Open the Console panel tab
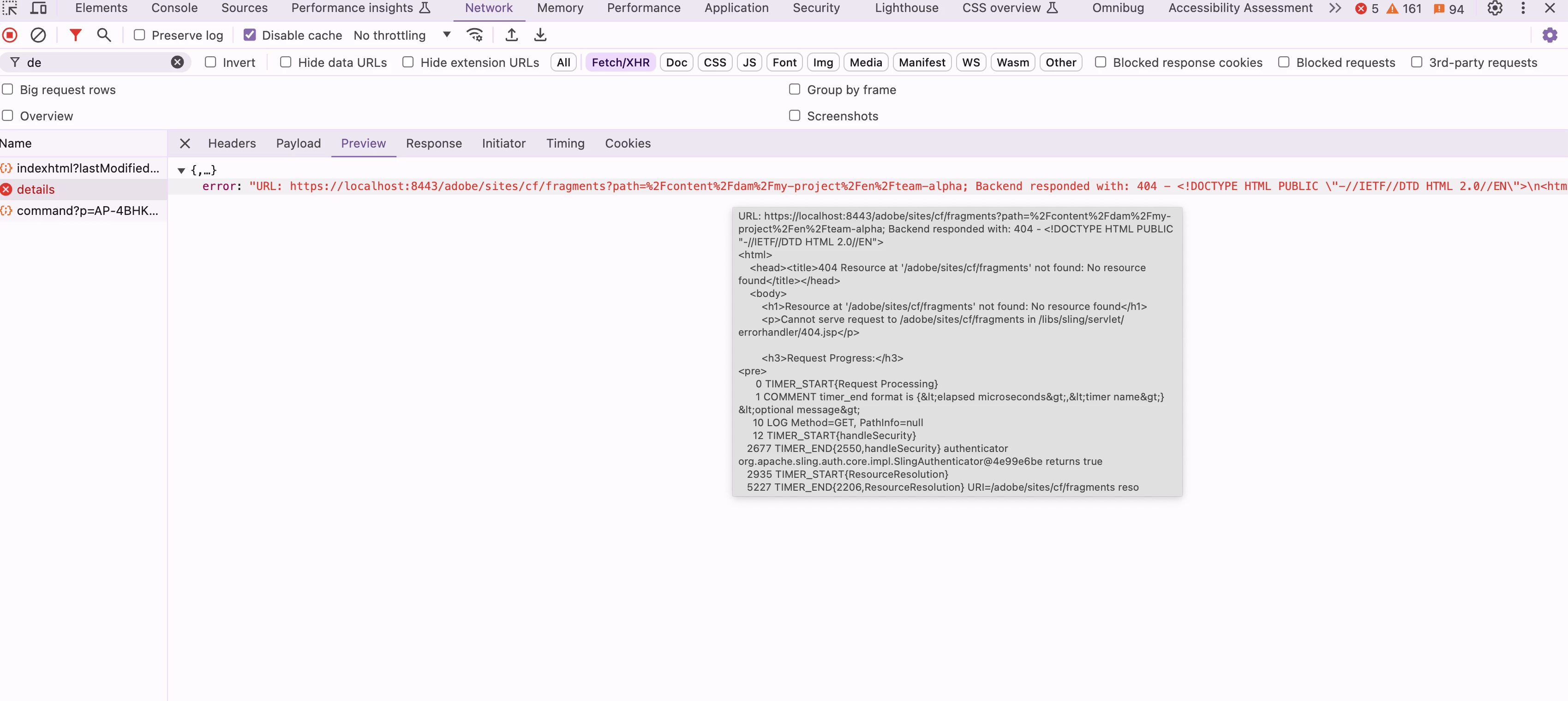This screenshot has height=701, width=1568. [x=174, y=8]
